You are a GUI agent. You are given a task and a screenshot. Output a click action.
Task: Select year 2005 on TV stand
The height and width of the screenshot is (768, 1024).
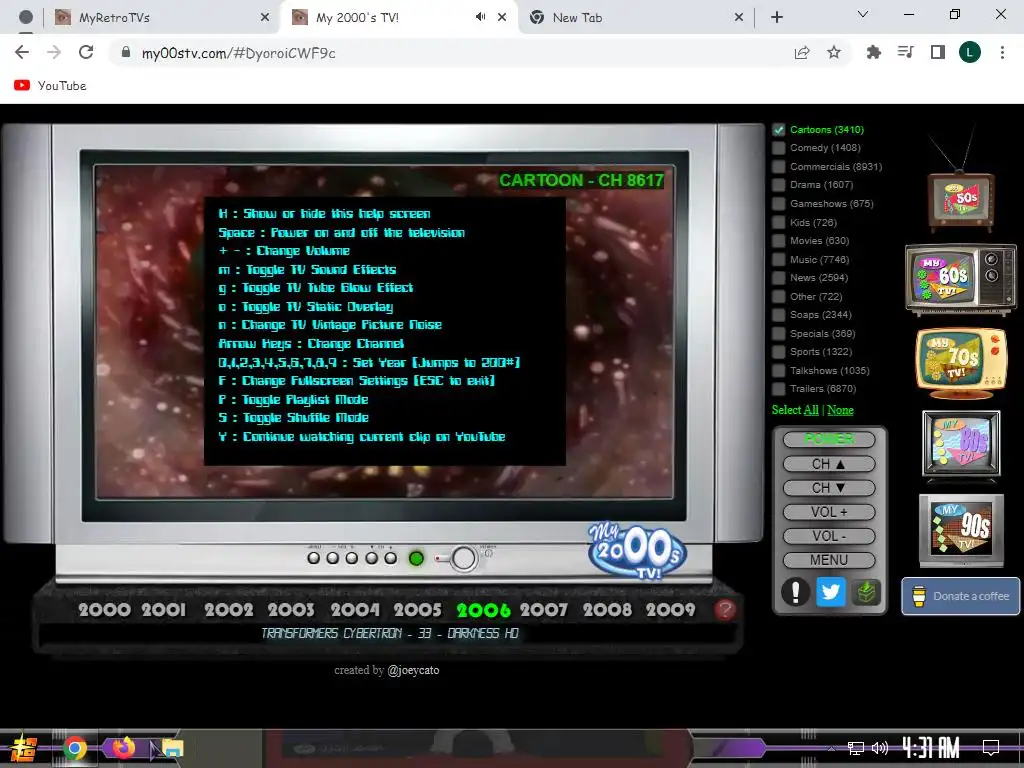[x=417, y=610]
